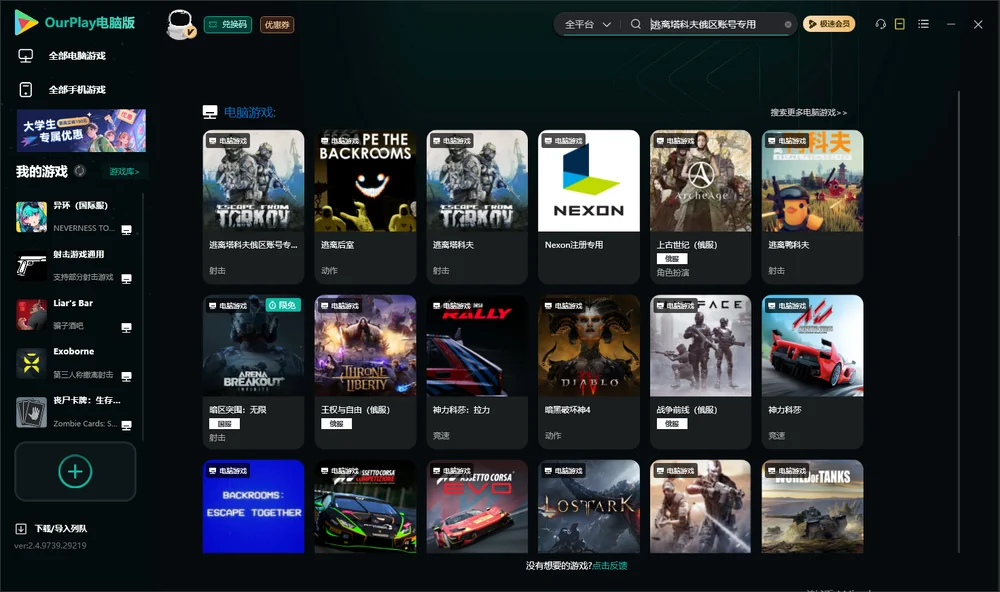
Task: Open the 逃离塔科夫俄区账号专... game card
Action: point(253,207)
